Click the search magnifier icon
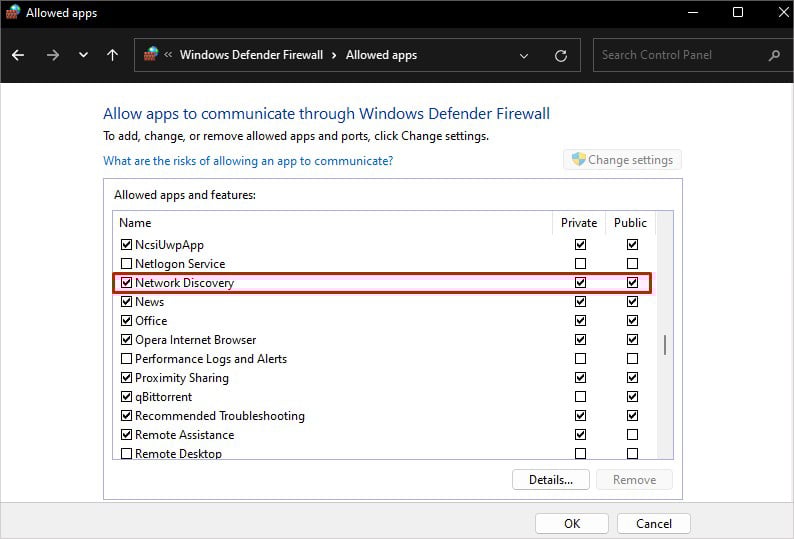Viewport: 794px width, 539px height. 774,55
